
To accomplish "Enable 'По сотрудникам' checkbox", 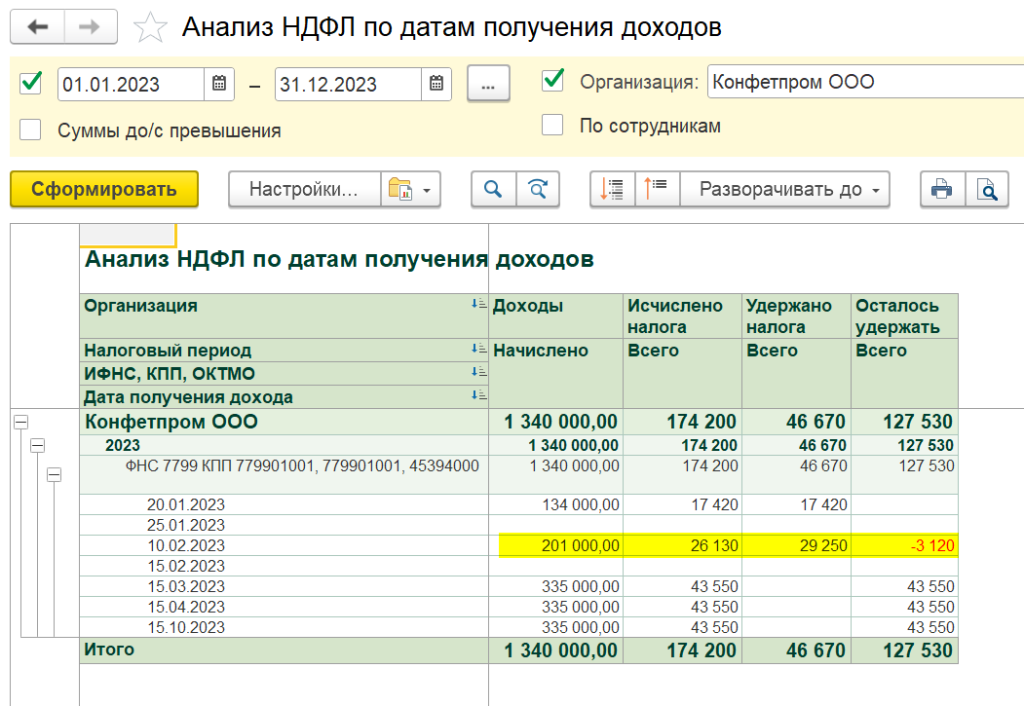I will (x=552, y=125).
